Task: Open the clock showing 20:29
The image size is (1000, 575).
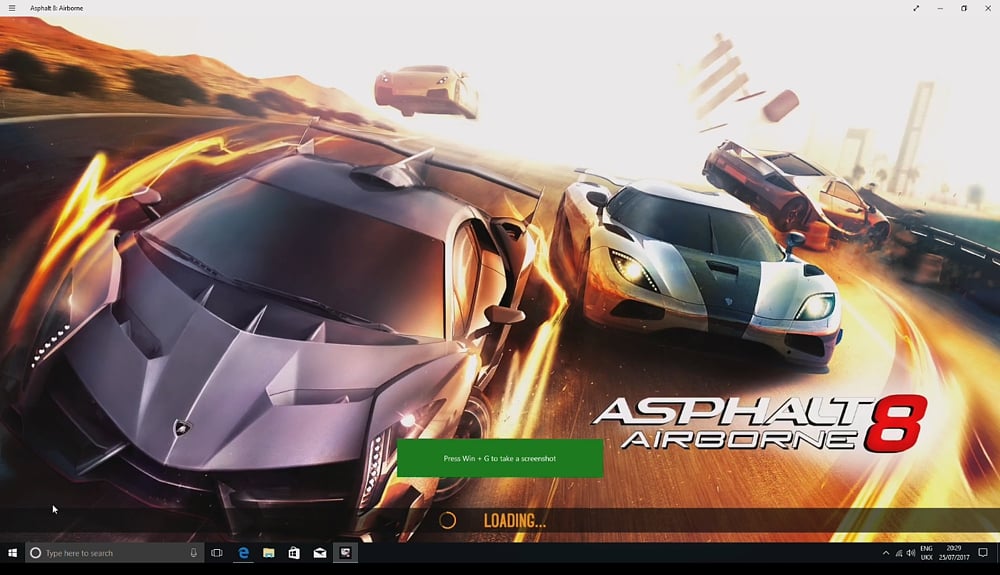Action: pos(953,553)
